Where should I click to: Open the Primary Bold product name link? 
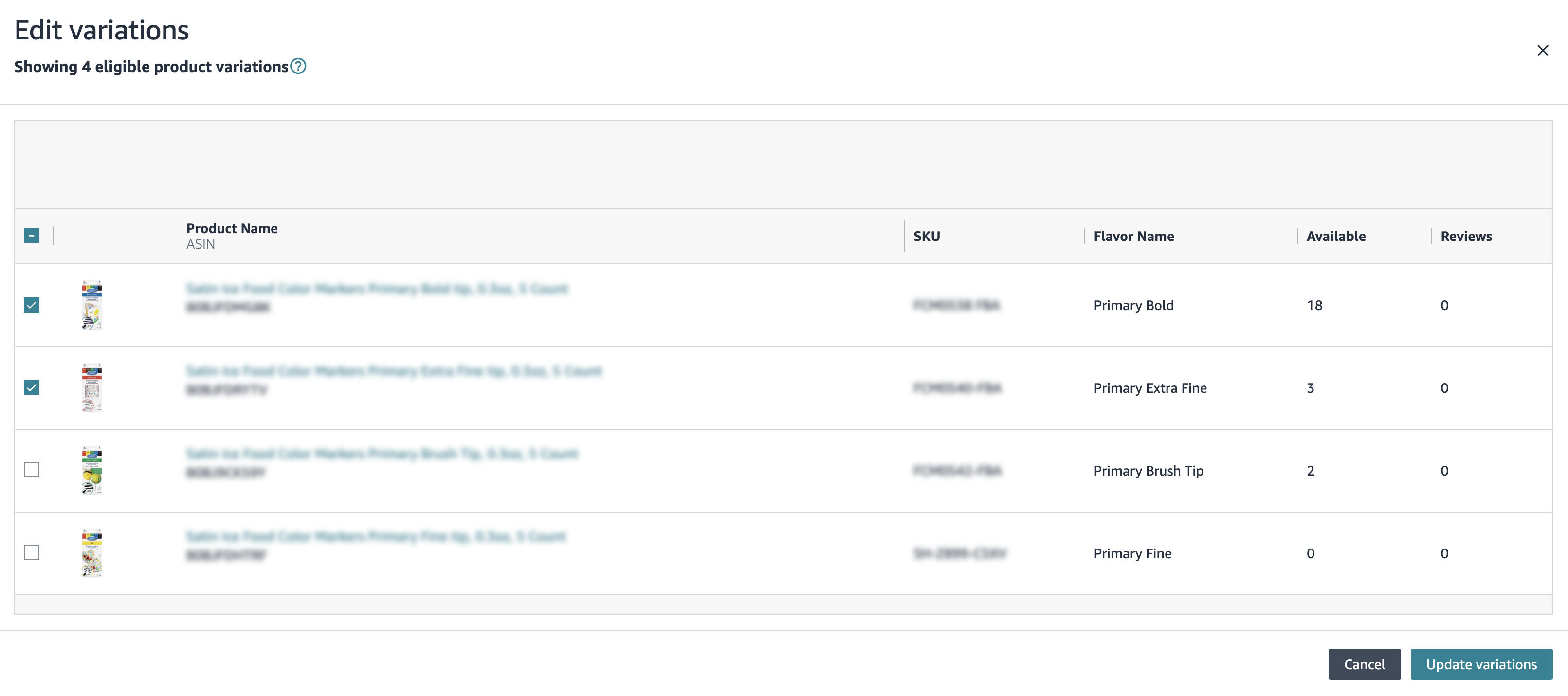377,289
